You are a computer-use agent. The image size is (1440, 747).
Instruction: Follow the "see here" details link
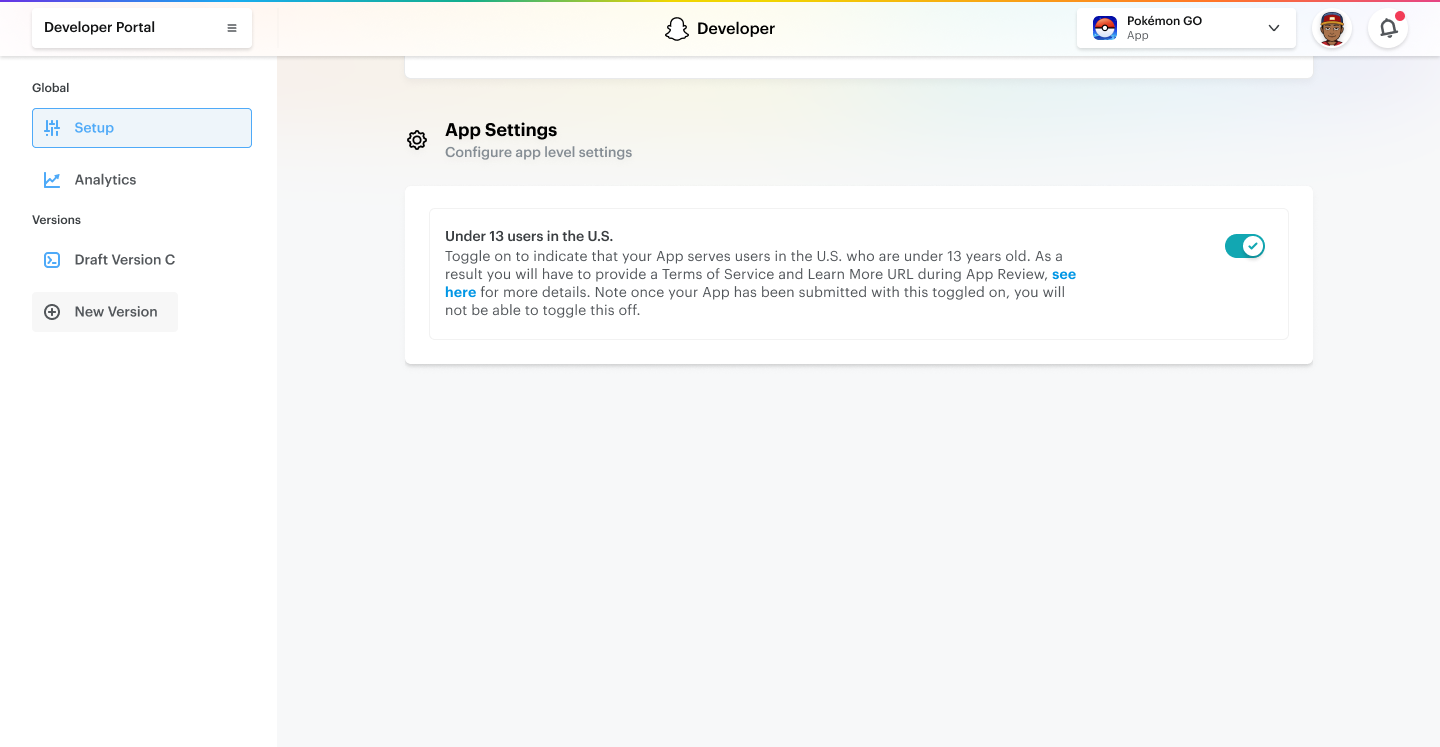point(1064,274)
